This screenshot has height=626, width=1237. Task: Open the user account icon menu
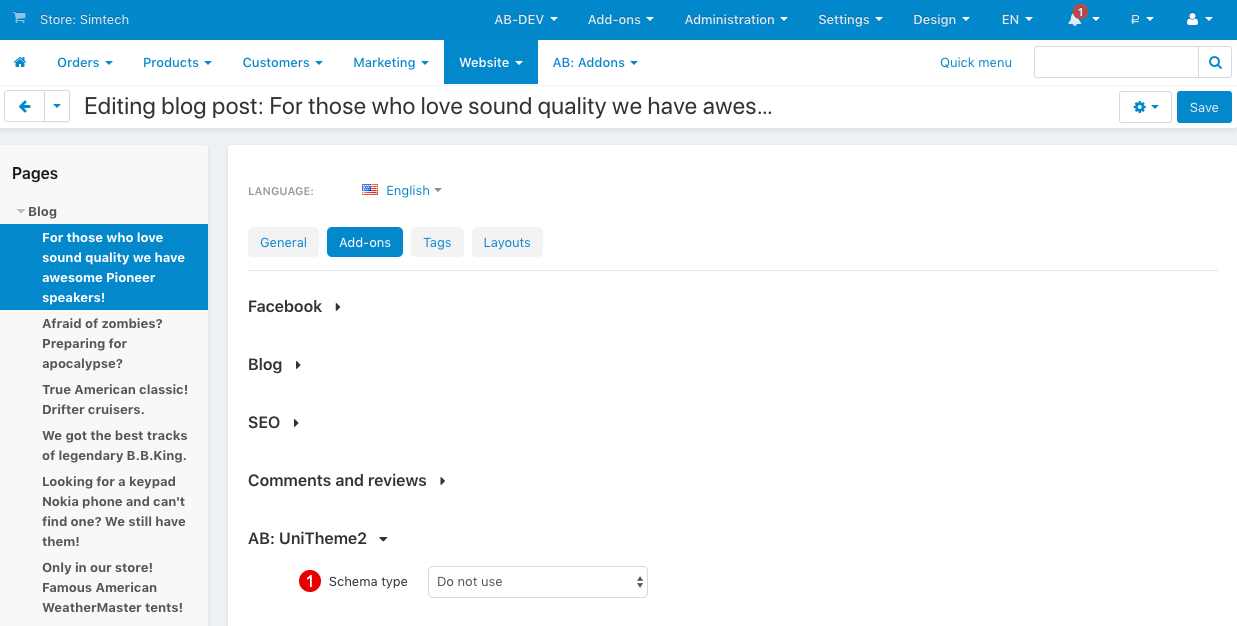tap(1199, 19)
